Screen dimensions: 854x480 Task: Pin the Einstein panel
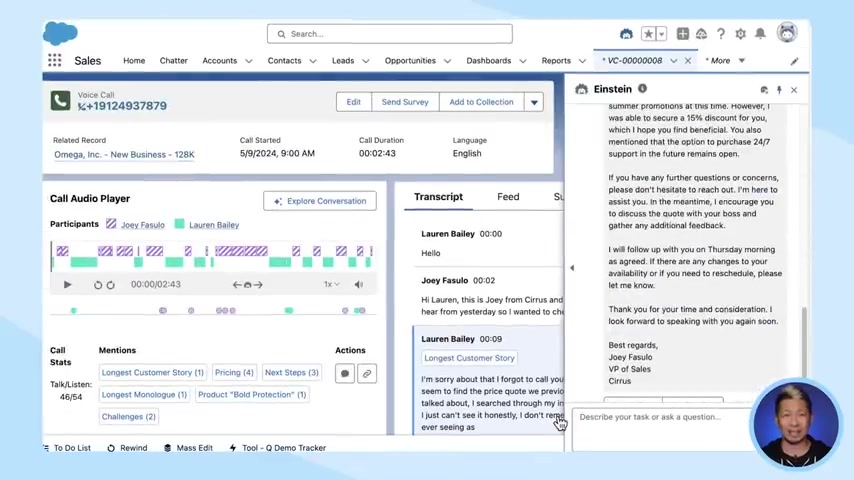pos(779,90)
